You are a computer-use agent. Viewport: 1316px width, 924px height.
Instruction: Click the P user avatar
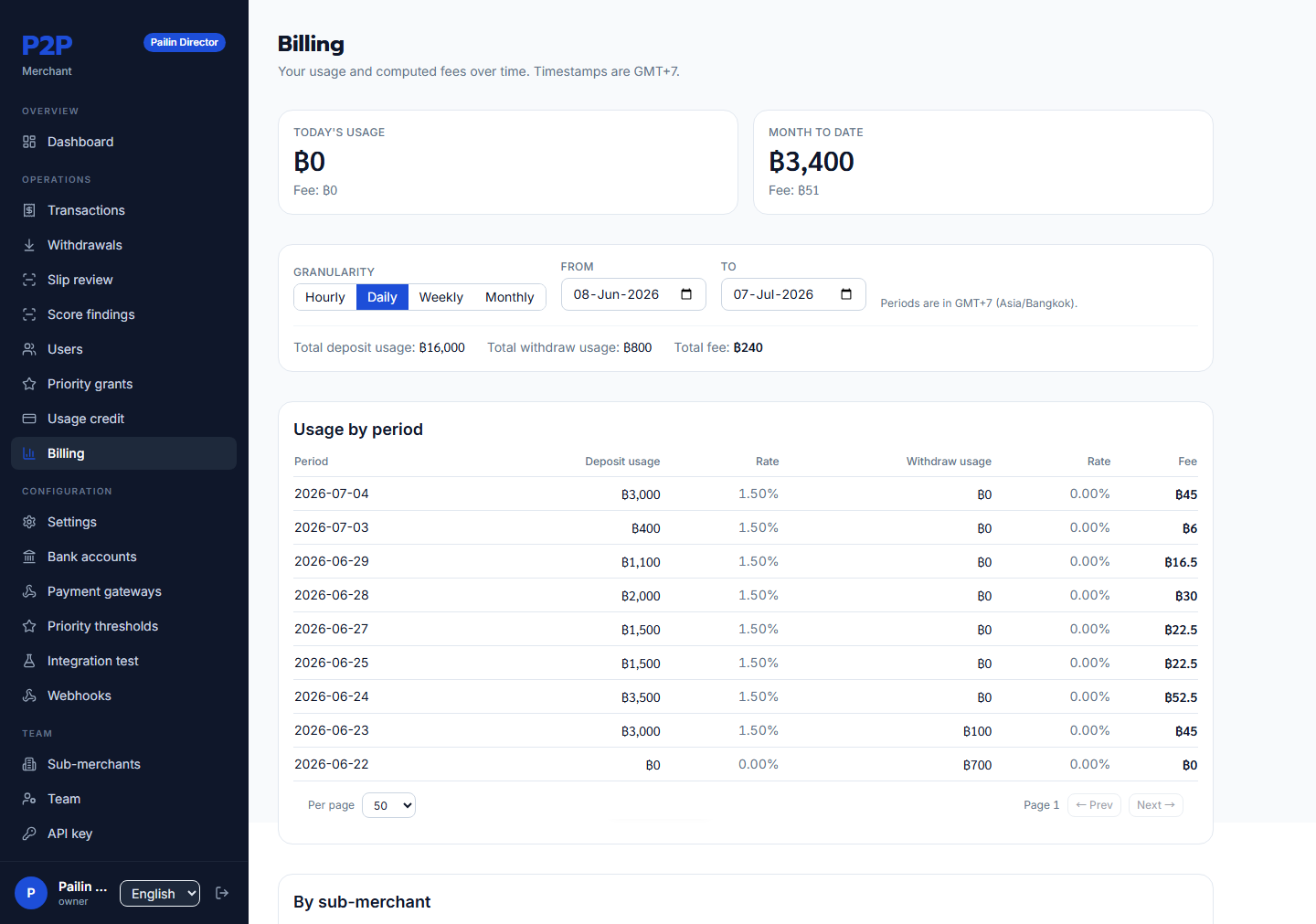(31, 893)
